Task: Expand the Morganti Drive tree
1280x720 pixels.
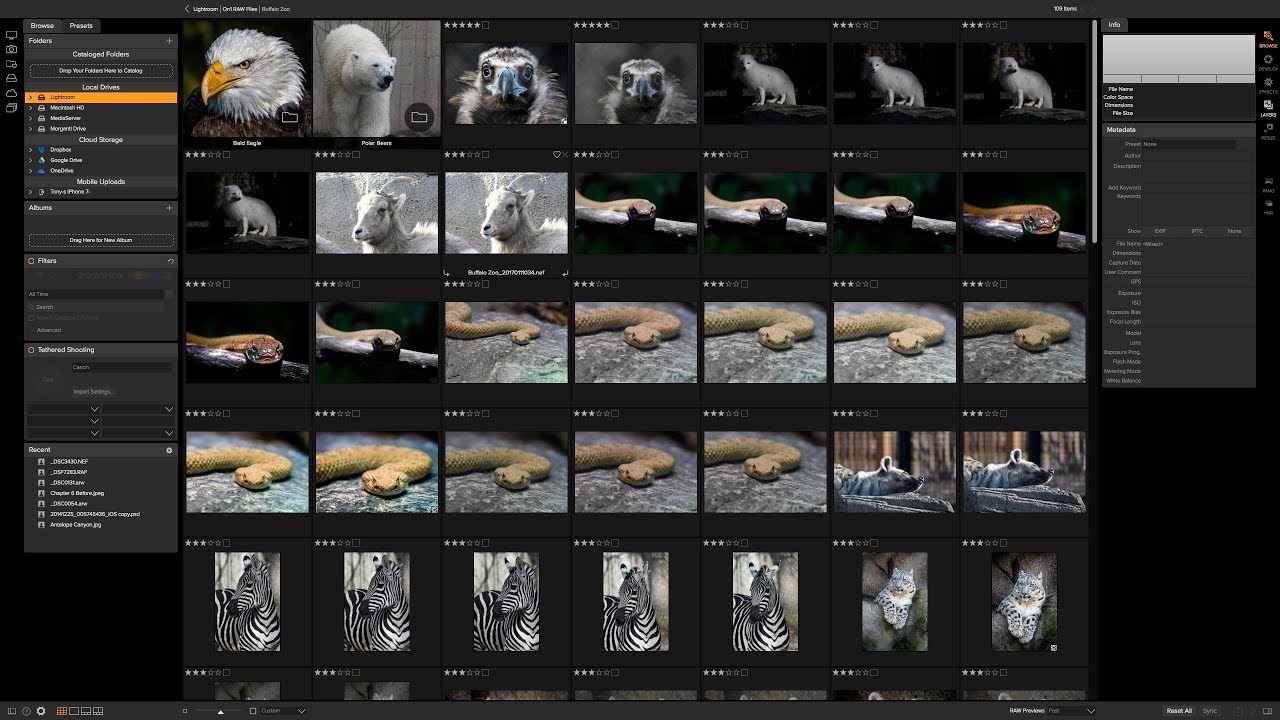Action: tap(30, 128)
